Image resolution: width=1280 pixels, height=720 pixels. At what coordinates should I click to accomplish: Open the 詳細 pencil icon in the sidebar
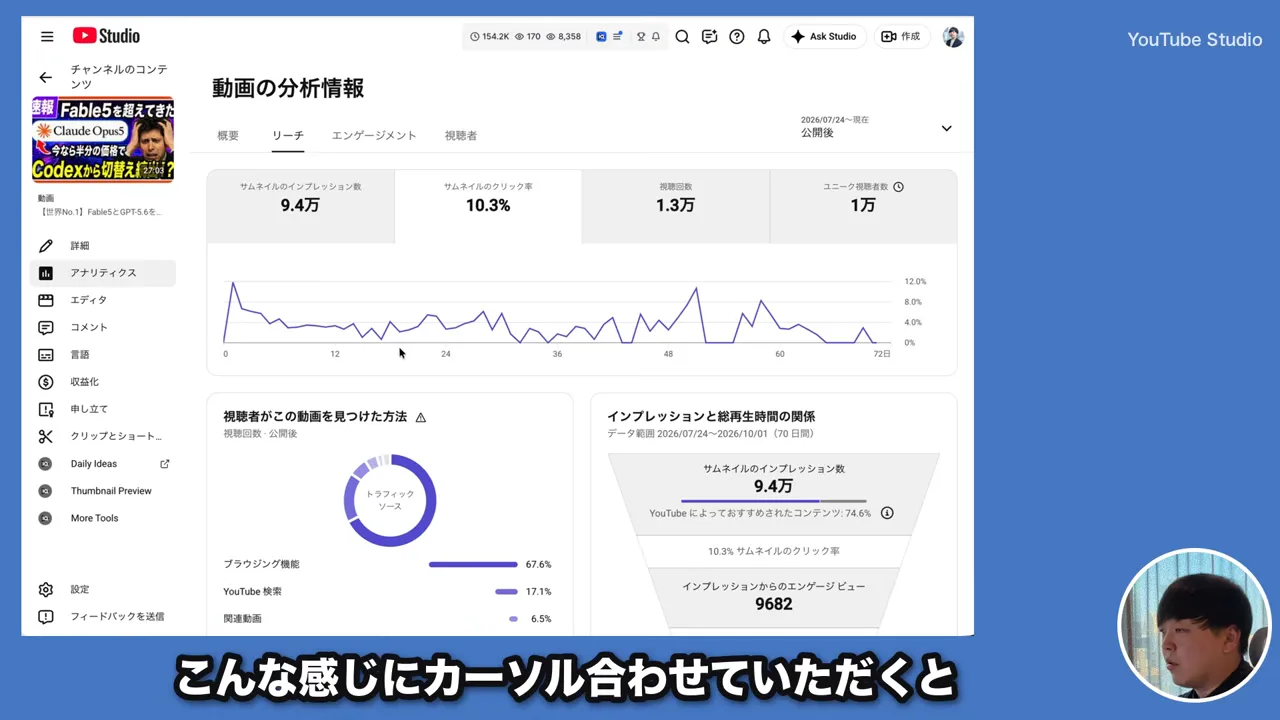coord(46,246)
